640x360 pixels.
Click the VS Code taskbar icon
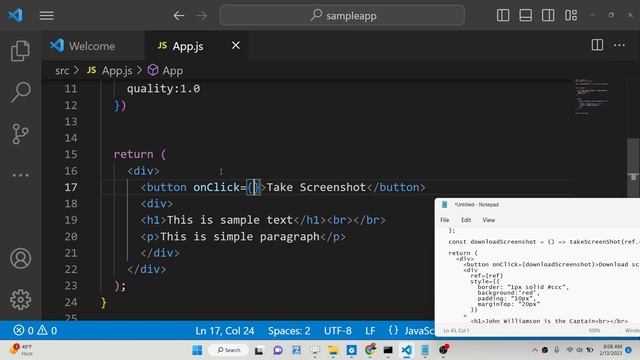coord(407,350)
